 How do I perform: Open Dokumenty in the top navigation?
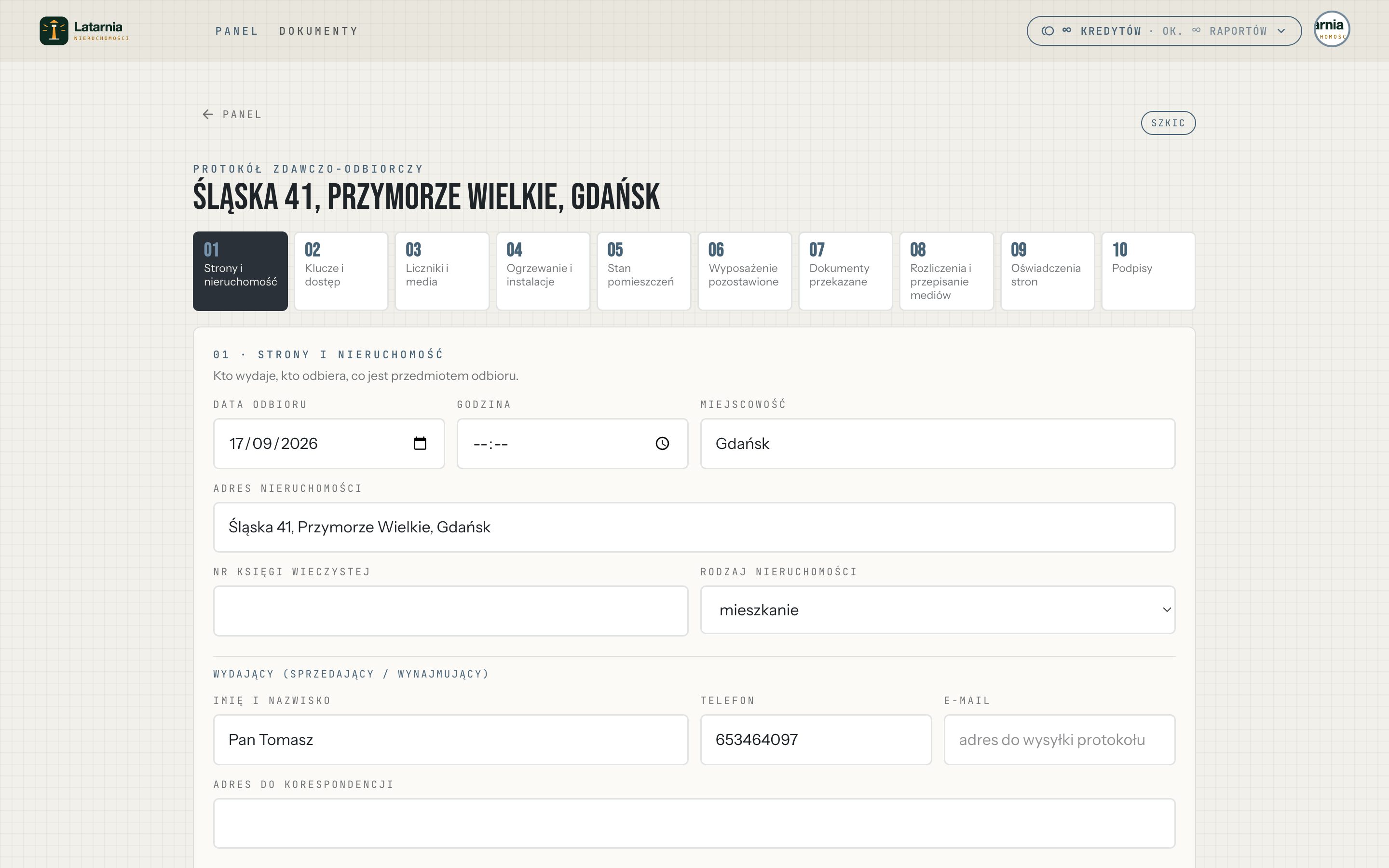point(318,31)
